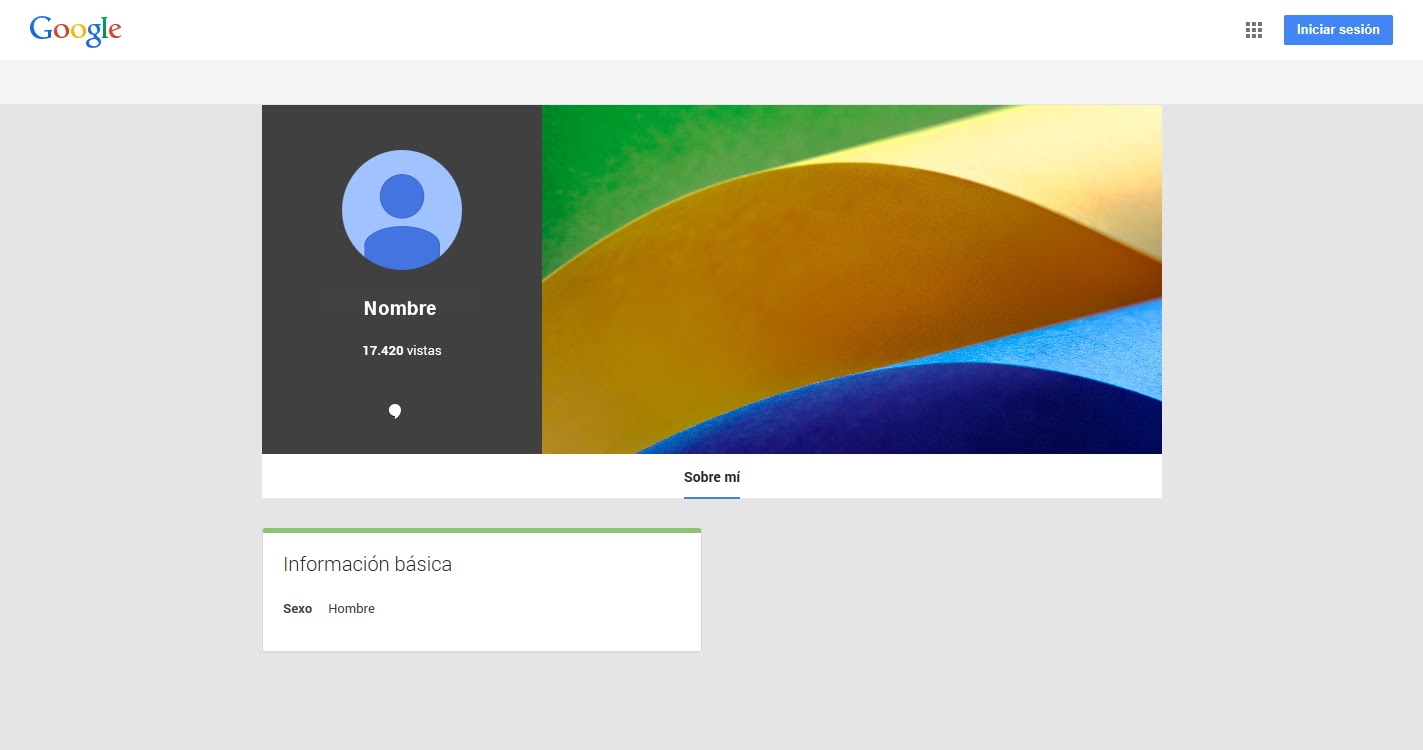Click the colorful cover photo
The image size is (1423, 750).
pos(852,279)
